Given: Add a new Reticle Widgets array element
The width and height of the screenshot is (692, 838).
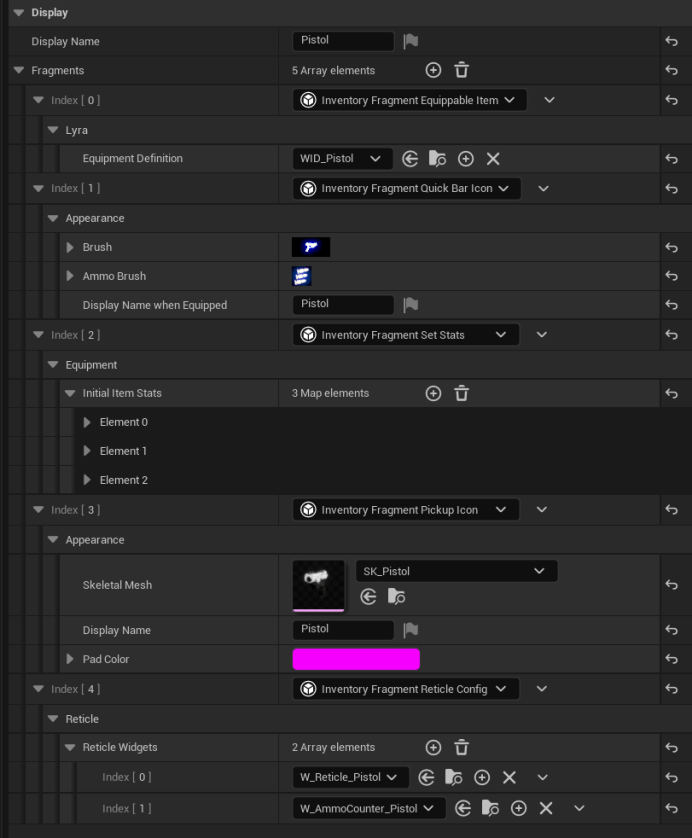Looking at the screenshot, I should coord(433,748).
